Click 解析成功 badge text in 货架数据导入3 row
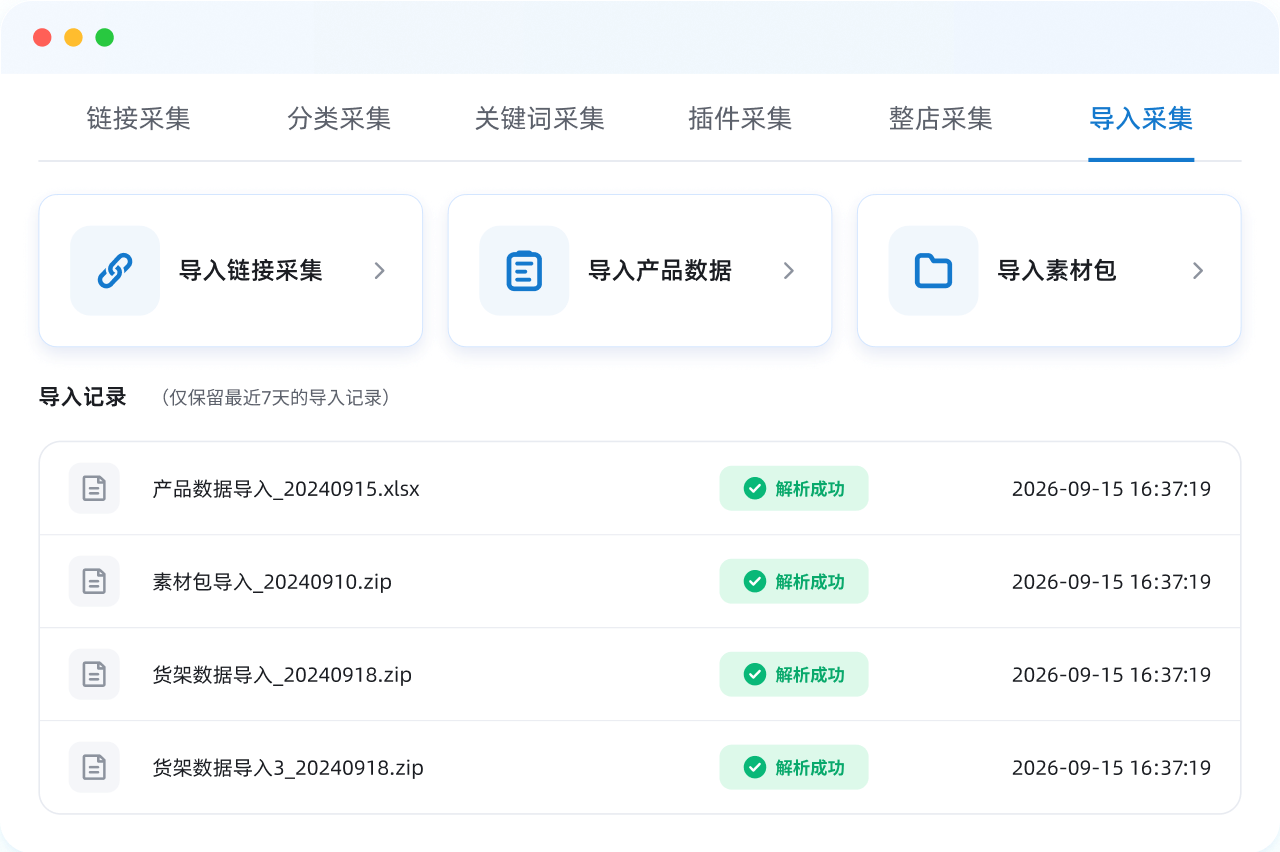The height and width of the screenshot is (852, 1280). (x=810, y=767)
